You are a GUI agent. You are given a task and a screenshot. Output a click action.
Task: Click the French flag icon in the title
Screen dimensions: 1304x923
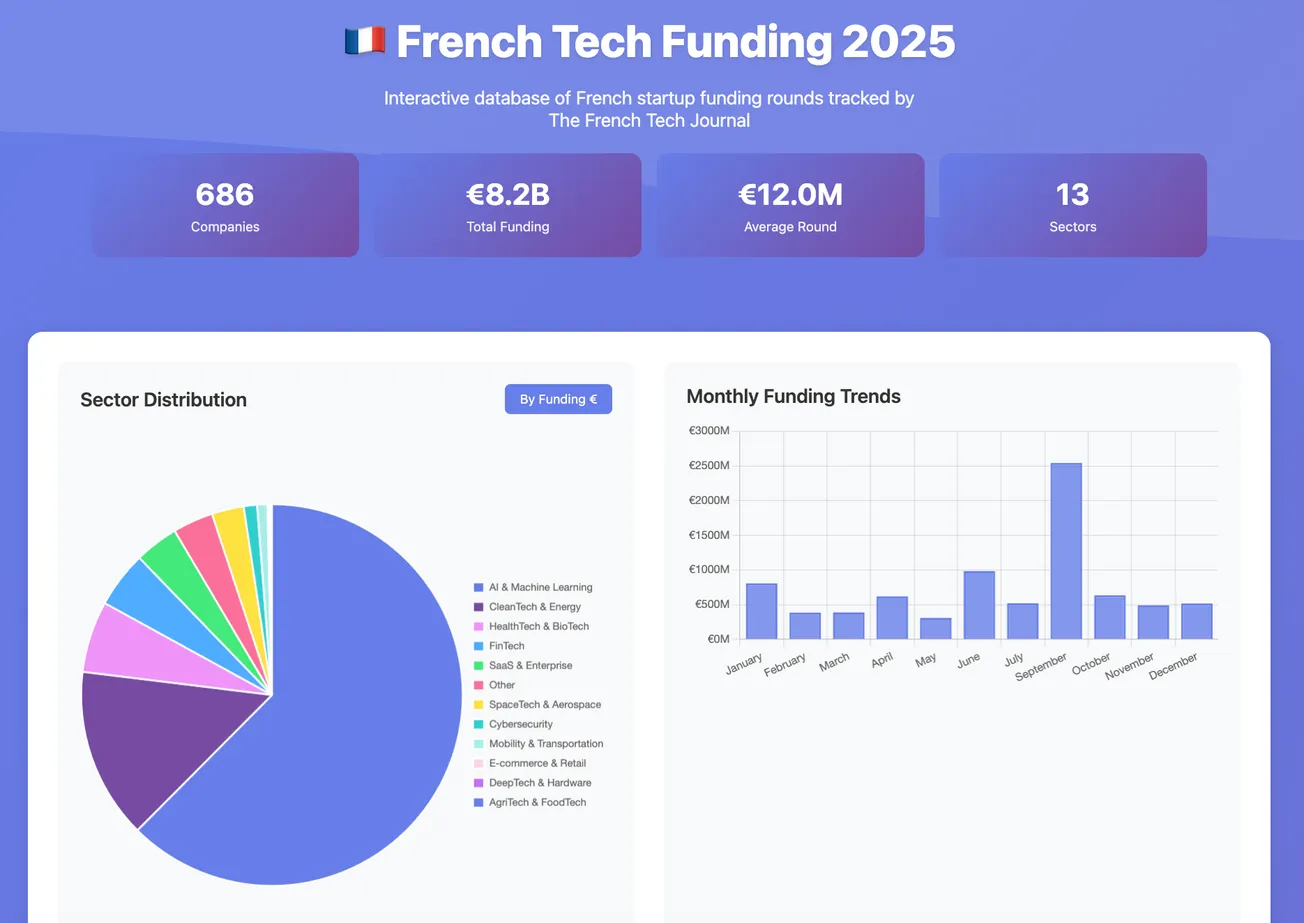(364, 41)
